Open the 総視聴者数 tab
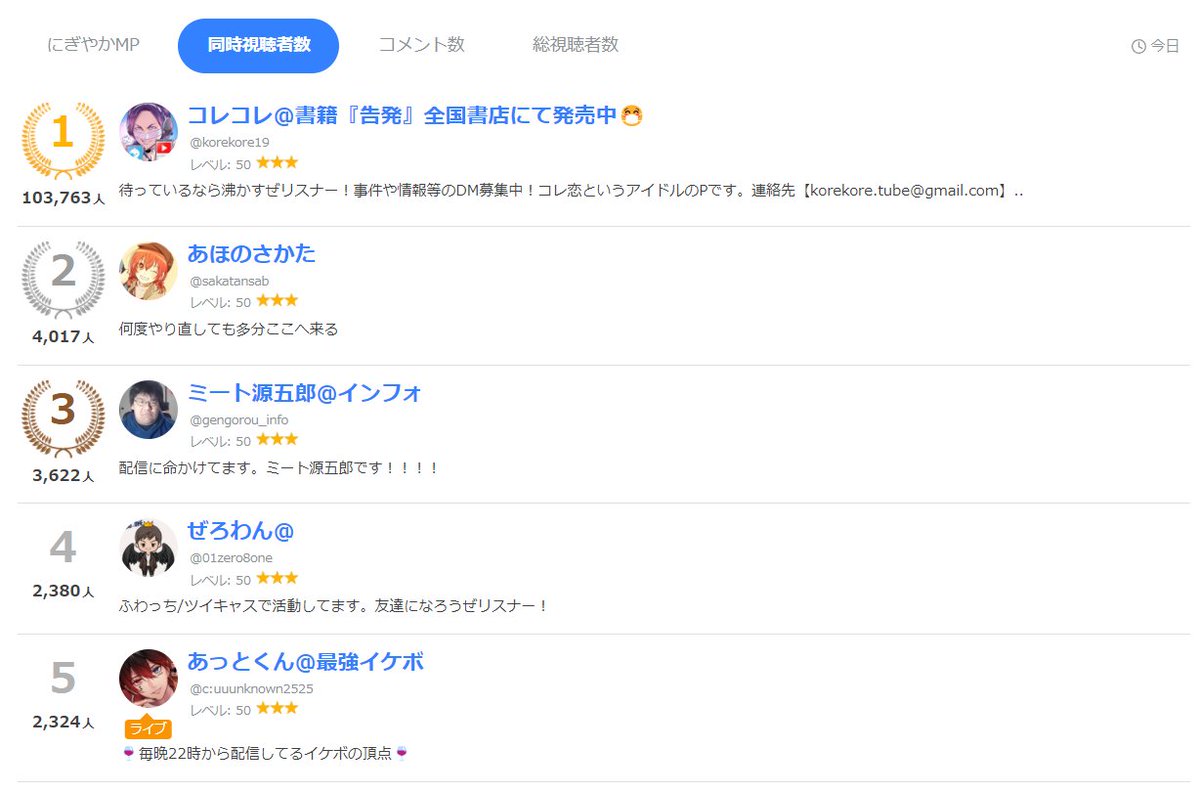The height and width of the screenshot is (792, 1200). click(576, 45)
